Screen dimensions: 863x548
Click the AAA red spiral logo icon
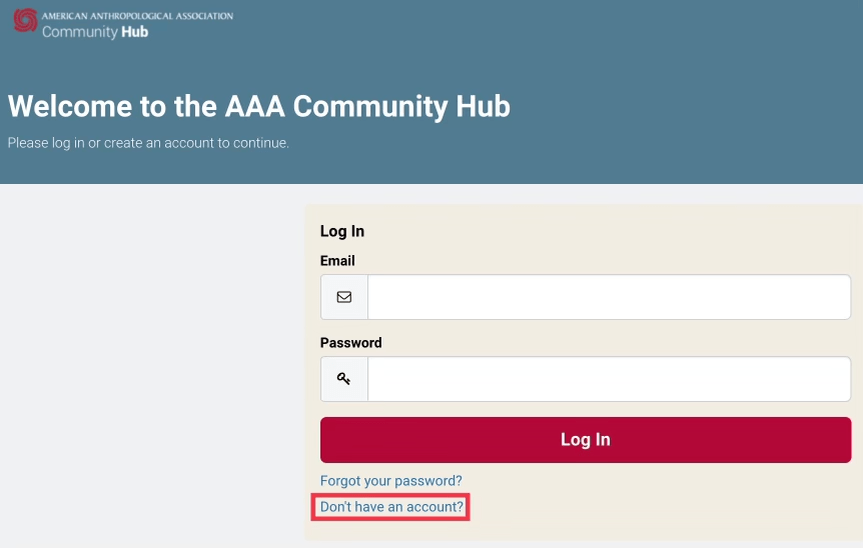pos(25,21)
